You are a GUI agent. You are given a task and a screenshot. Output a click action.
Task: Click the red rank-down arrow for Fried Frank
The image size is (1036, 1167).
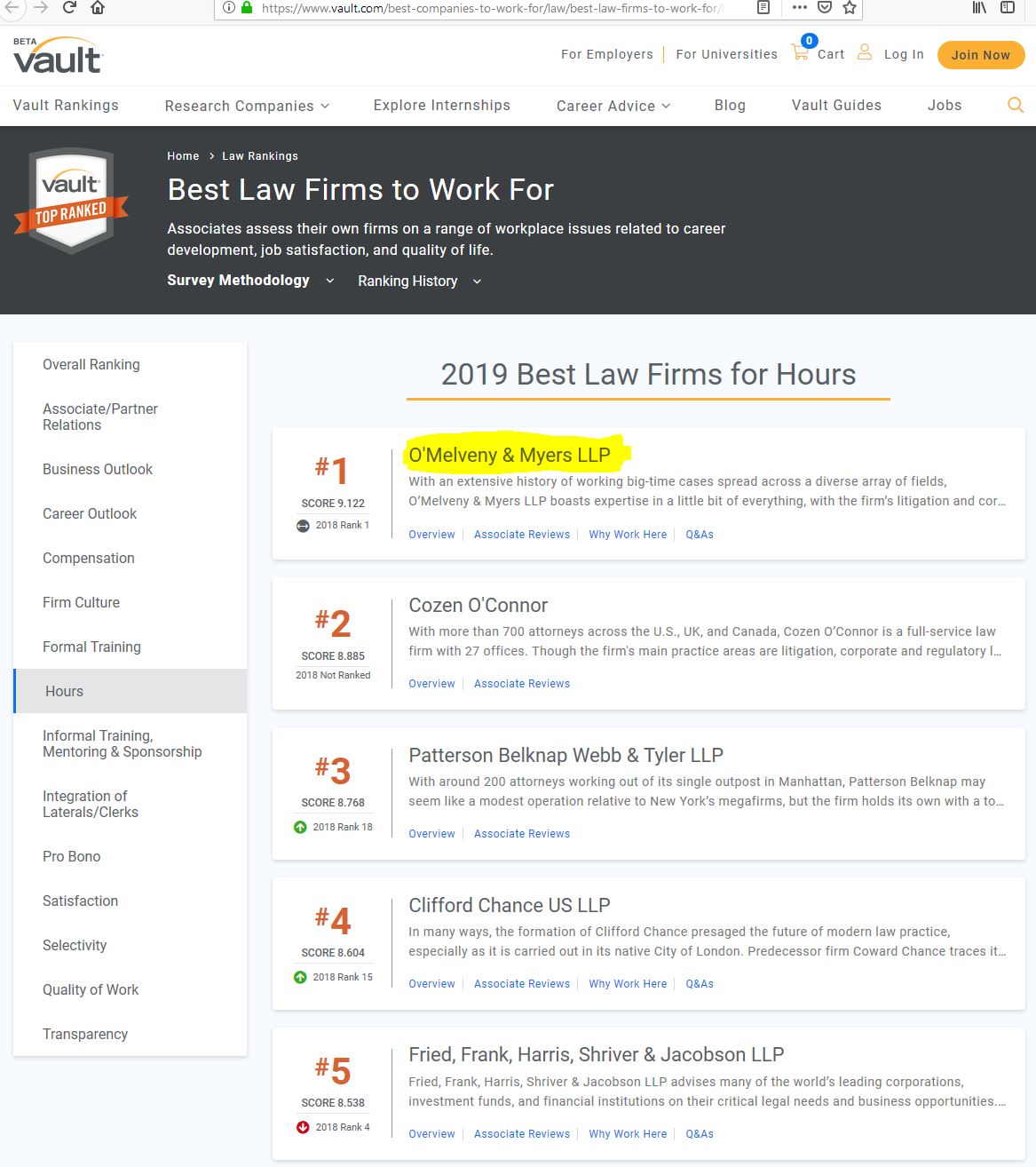pos(302,1127)
